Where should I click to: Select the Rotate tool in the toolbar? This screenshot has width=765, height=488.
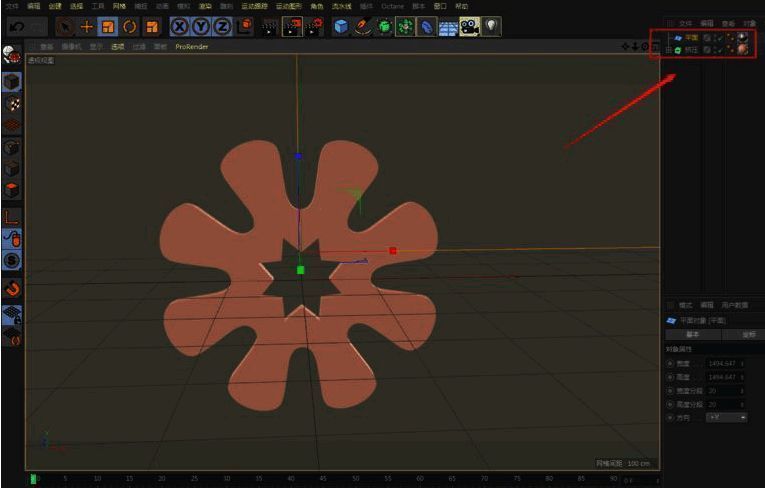coord(130,27)
